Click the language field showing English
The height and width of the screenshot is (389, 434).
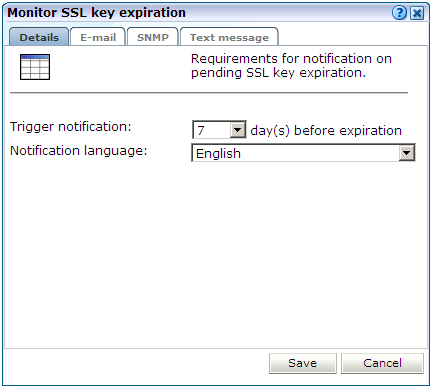(x=296, y=153)
